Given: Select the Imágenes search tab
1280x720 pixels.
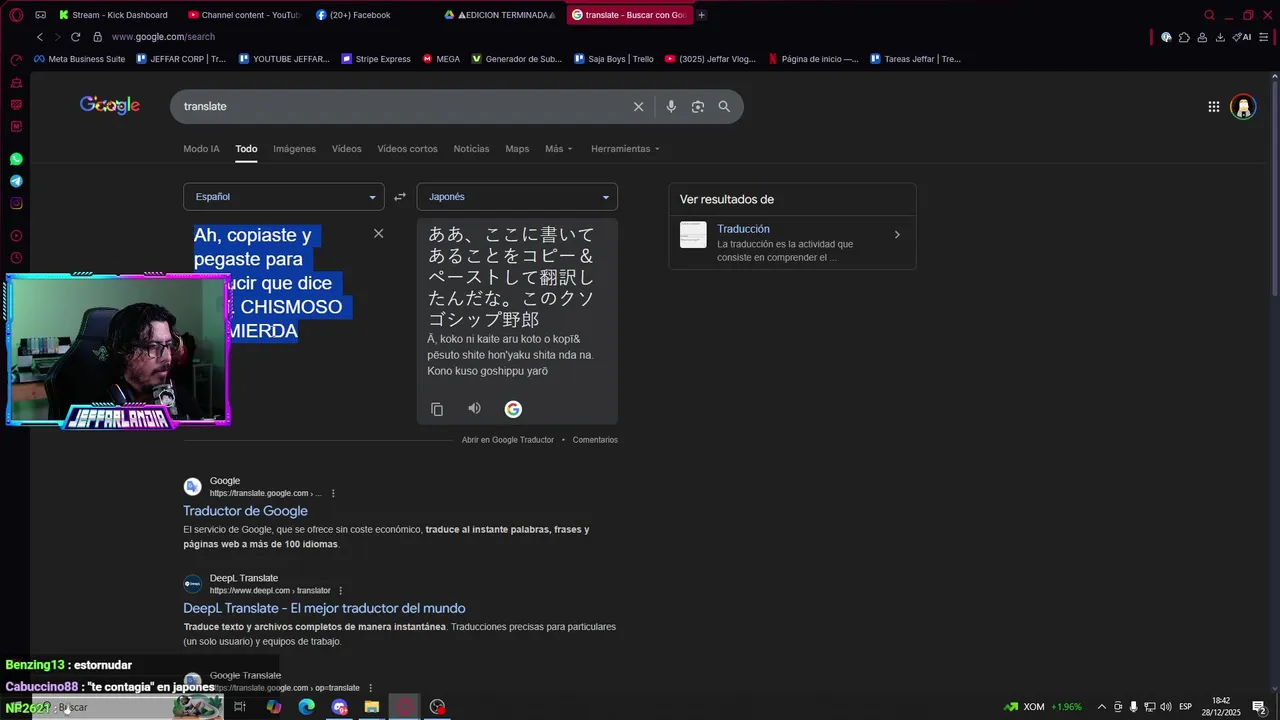Looking at the screenshot, I should (294, 149).
